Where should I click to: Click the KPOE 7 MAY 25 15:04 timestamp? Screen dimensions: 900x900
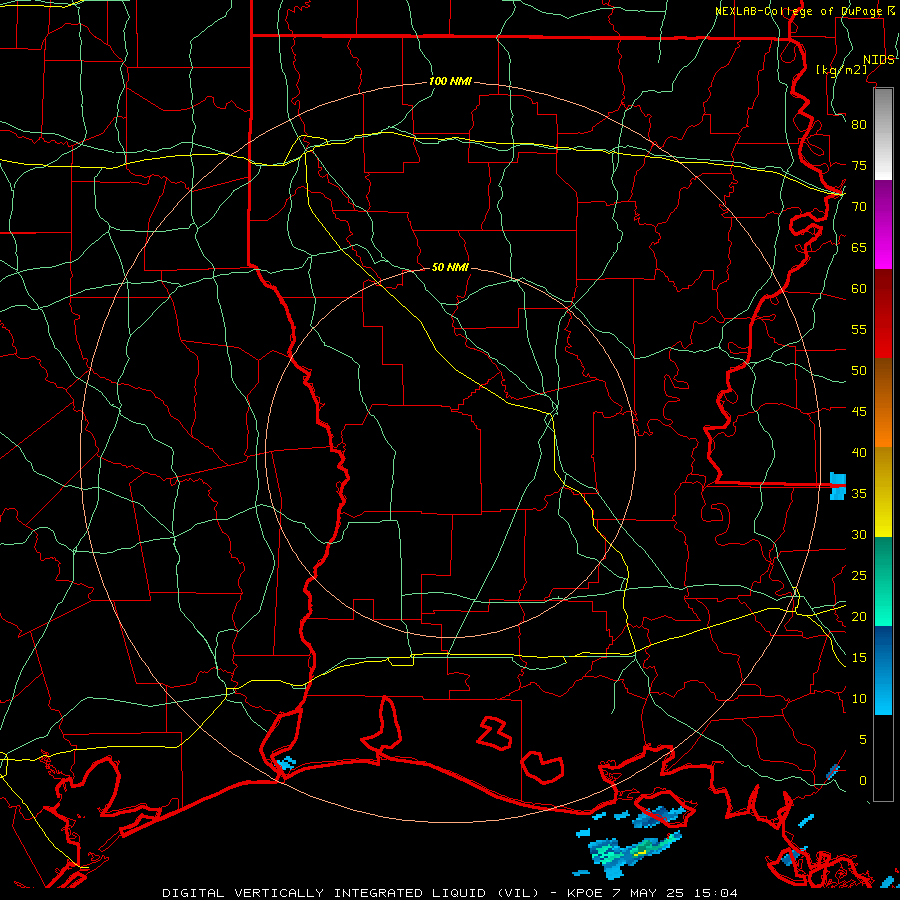coord(651,893)
